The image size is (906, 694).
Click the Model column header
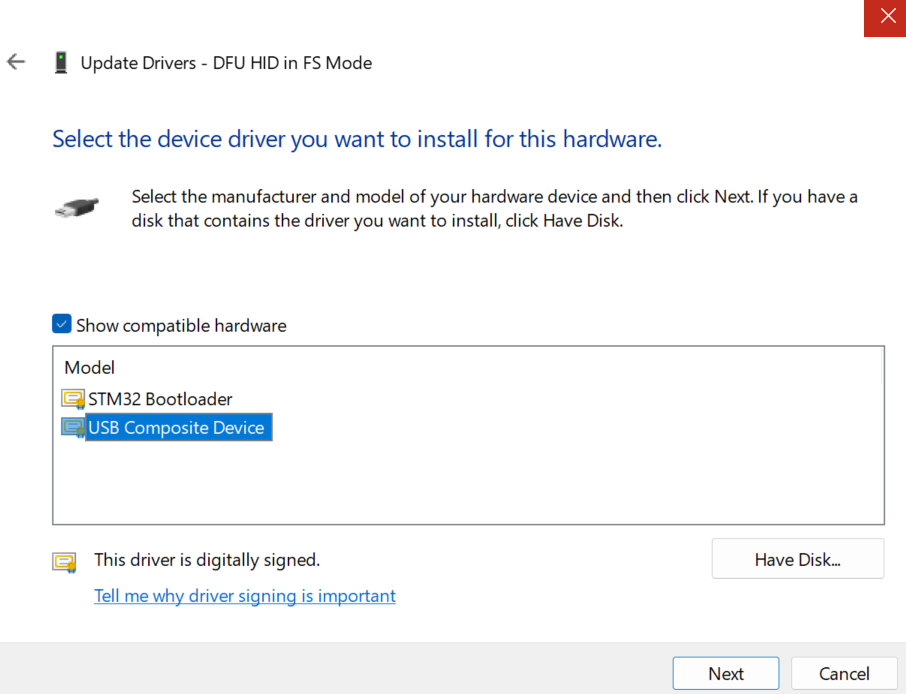tap(90, 368)
